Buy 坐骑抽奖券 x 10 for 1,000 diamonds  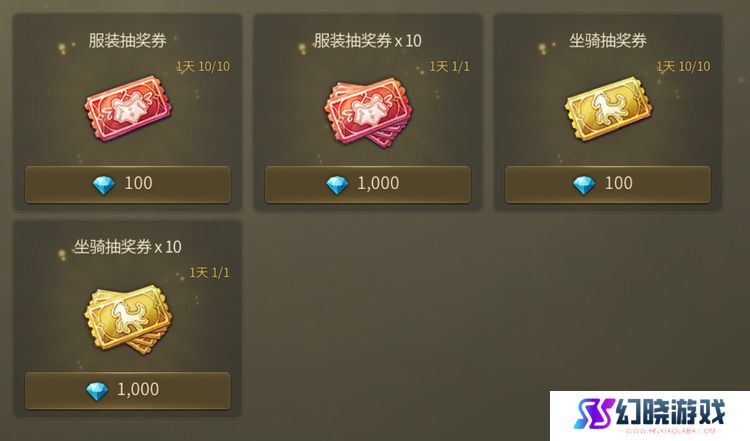point(128,391)
